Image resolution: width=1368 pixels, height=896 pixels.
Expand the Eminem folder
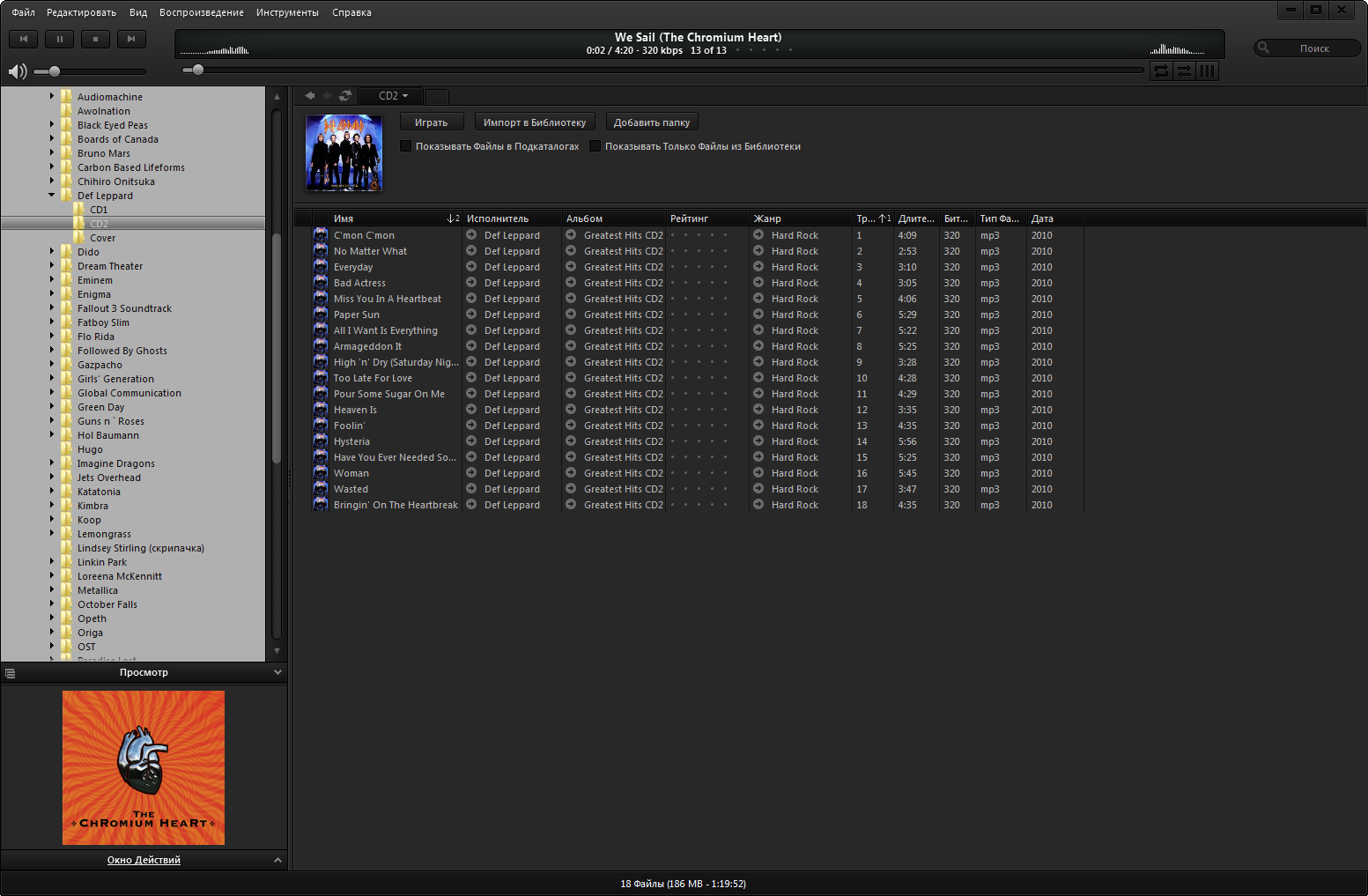51,279
